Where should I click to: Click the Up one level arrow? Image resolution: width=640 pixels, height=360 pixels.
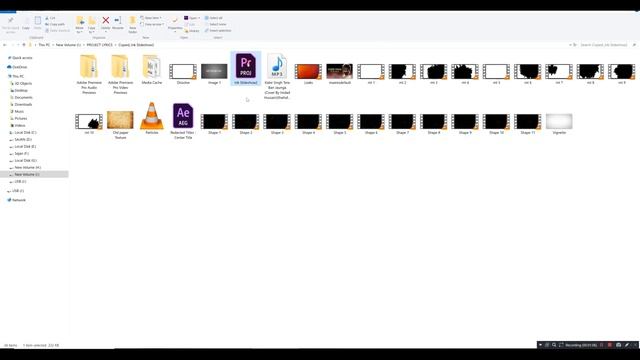[24, 45]
